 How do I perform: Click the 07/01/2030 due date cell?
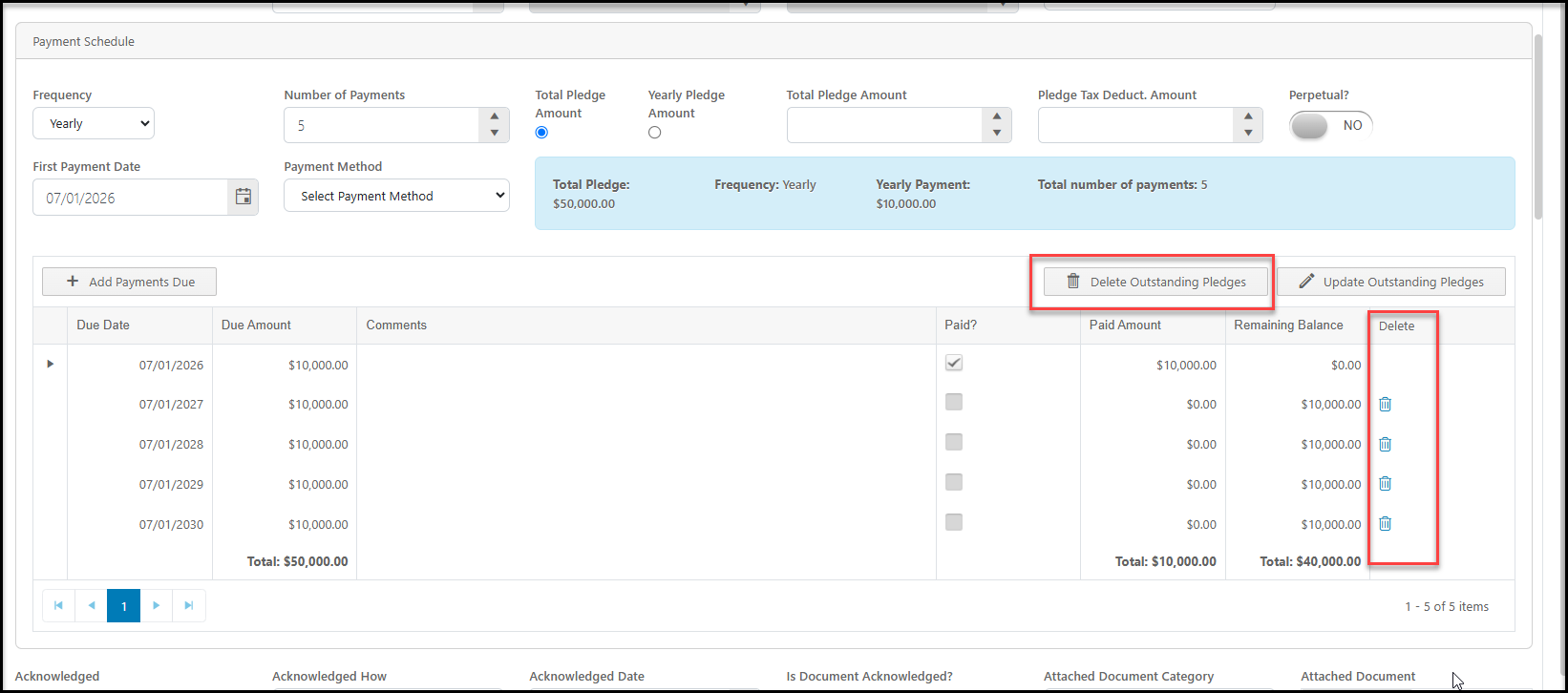coord(139,524)
